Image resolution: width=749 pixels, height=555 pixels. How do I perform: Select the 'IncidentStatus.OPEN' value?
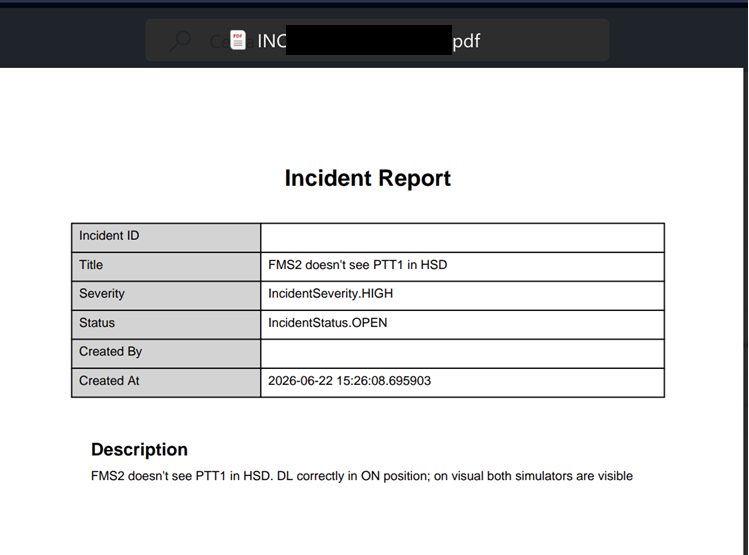tap(328, 323)
